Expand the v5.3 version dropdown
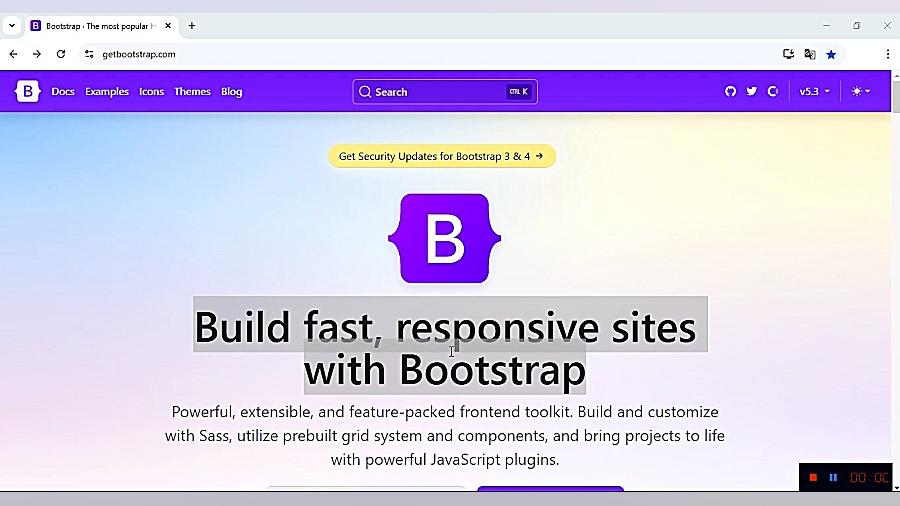900x506 pixels. 814,91
